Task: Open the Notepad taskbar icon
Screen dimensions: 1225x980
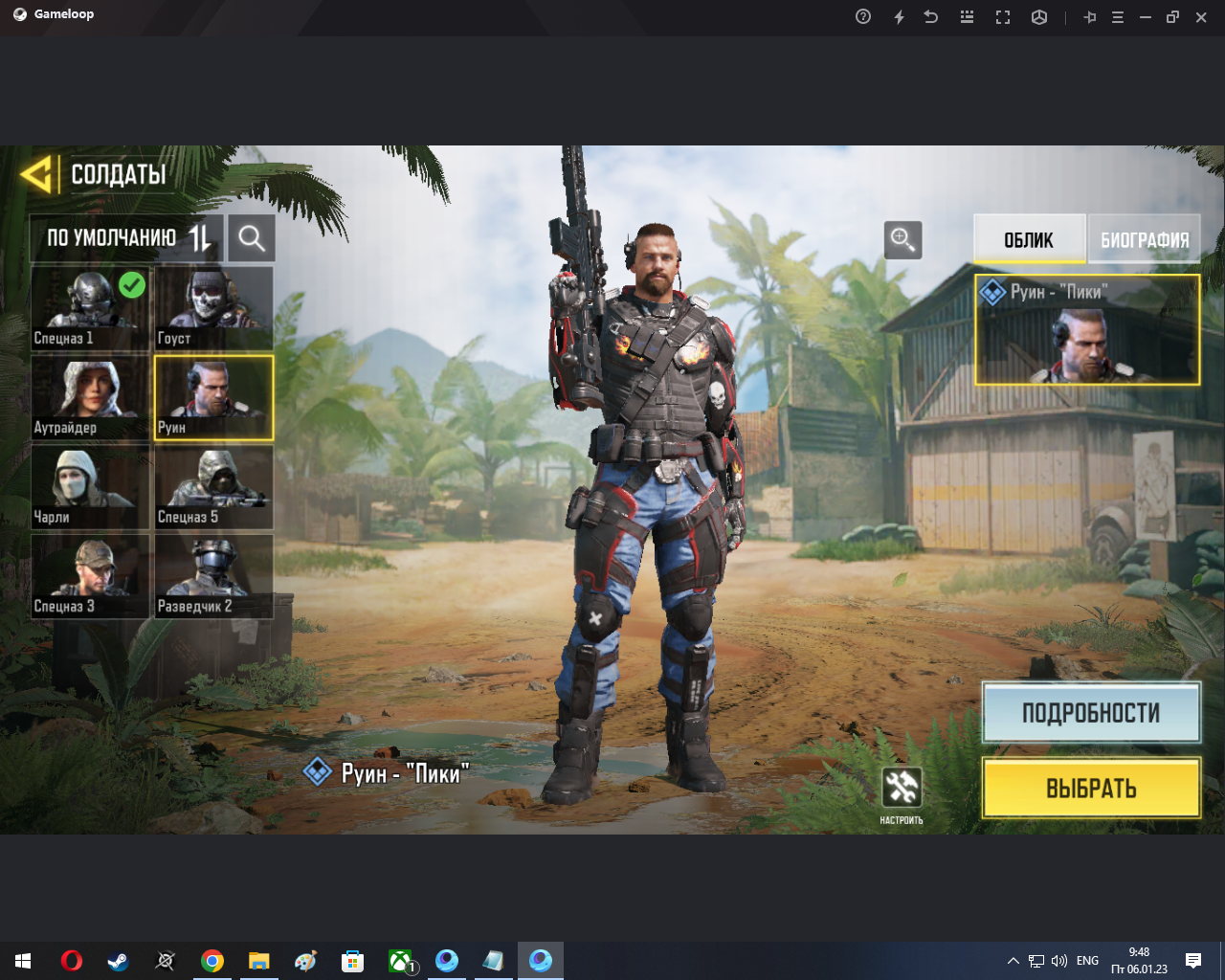Action: (x=493, y=961)
